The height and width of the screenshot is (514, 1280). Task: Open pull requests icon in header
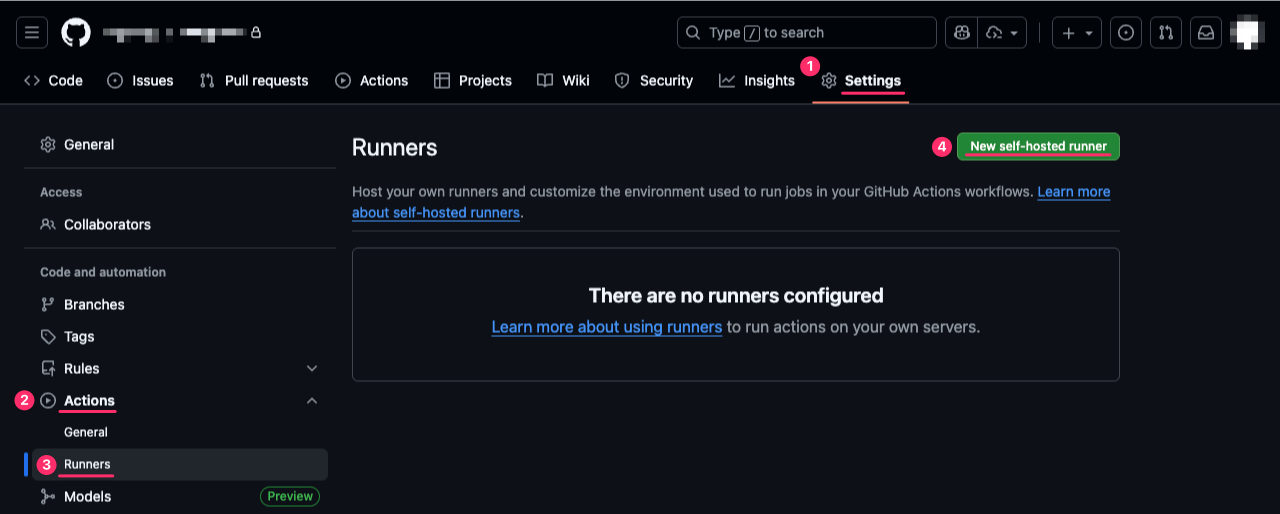(x=1166, y=33)
